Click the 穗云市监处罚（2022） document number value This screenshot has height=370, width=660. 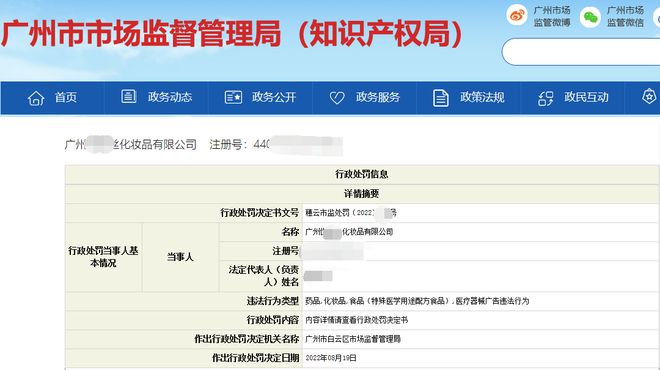point(350,213)
